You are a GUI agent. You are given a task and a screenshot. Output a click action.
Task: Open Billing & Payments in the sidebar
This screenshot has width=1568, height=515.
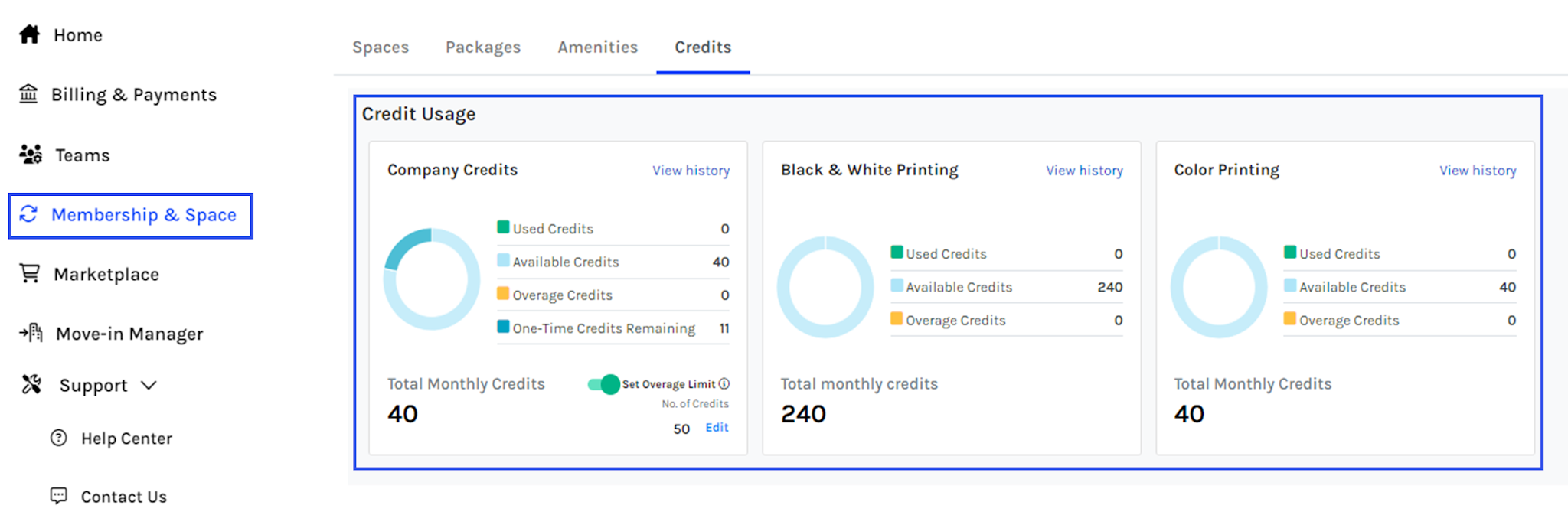coord(134,95)
